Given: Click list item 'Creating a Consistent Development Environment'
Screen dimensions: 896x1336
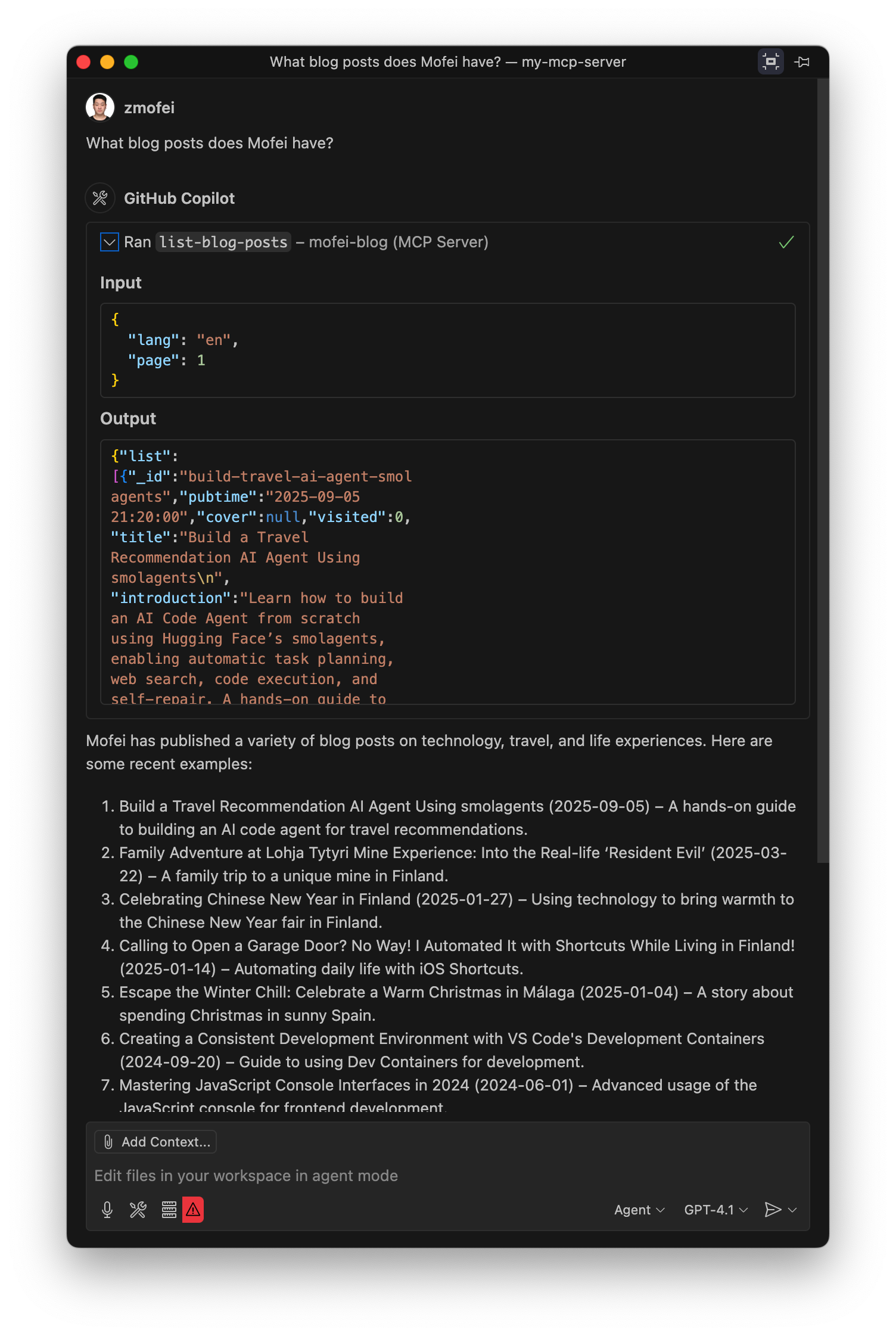Looking at the screenshot, I should [x=441, y=1050].
